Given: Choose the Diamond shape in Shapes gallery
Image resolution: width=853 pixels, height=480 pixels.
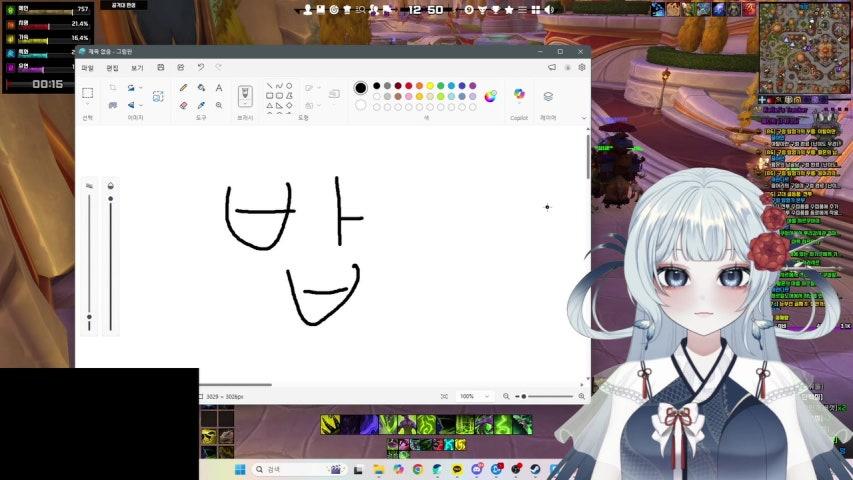Looking at the screenshot, I should 289,106.
